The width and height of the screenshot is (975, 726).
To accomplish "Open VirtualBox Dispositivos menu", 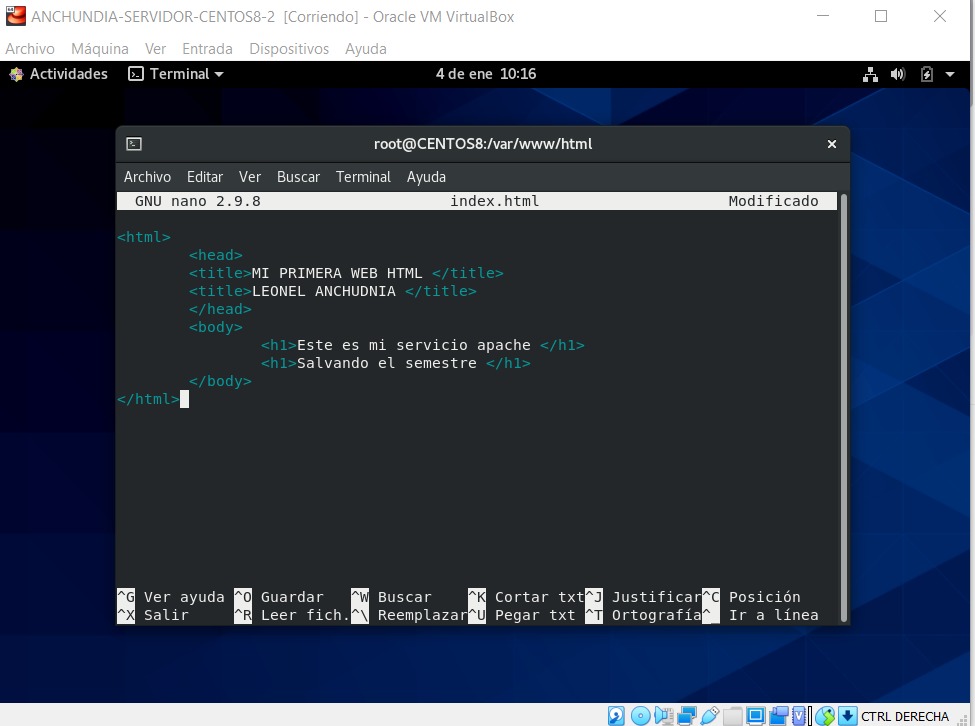I will (289, 48).
